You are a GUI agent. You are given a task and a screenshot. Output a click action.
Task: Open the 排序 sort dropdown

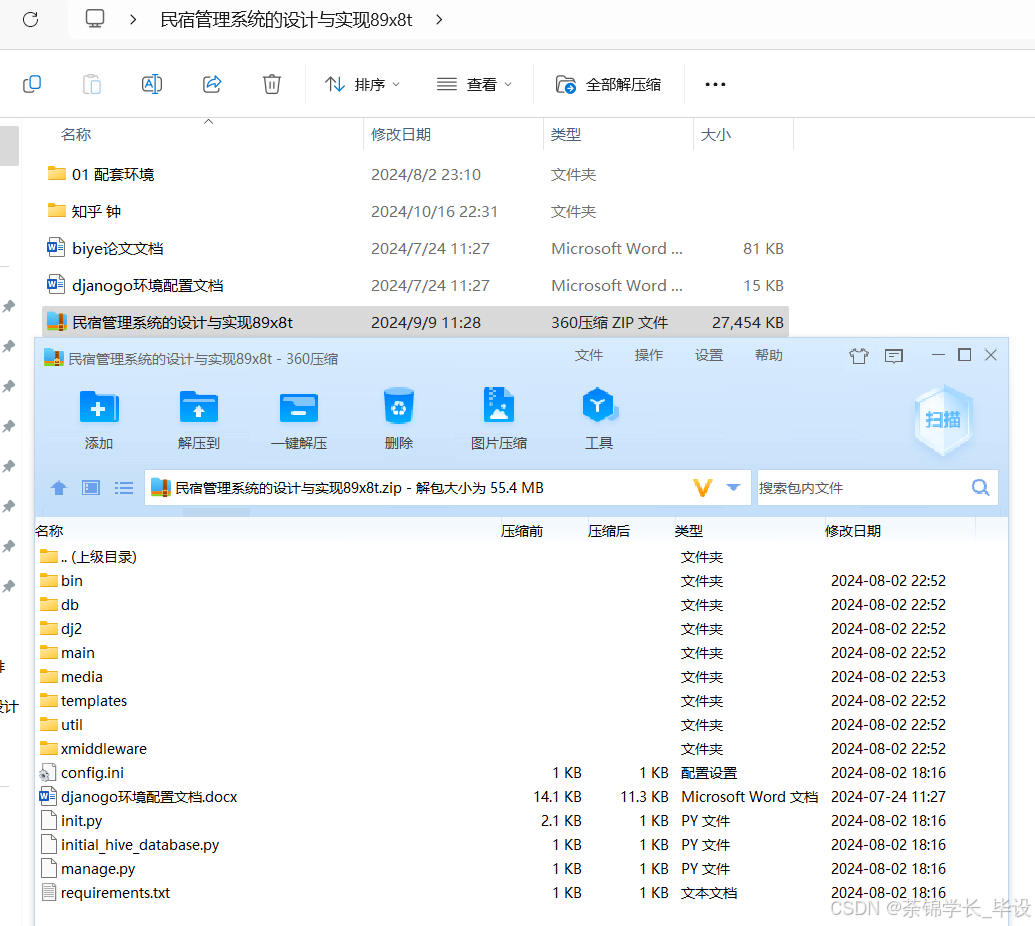click(x=362, y=84)
